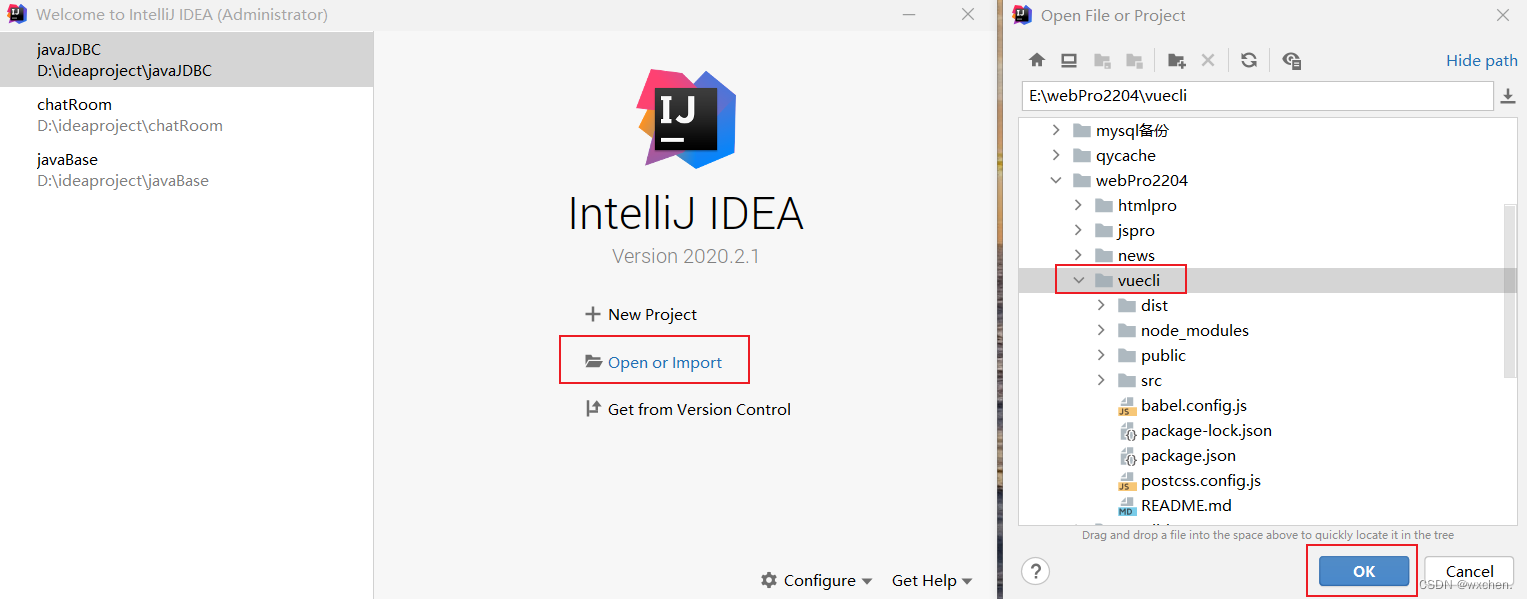Expand the dist folder
This screenshot has width=1527, height=599.
[x=1101, y=305]
